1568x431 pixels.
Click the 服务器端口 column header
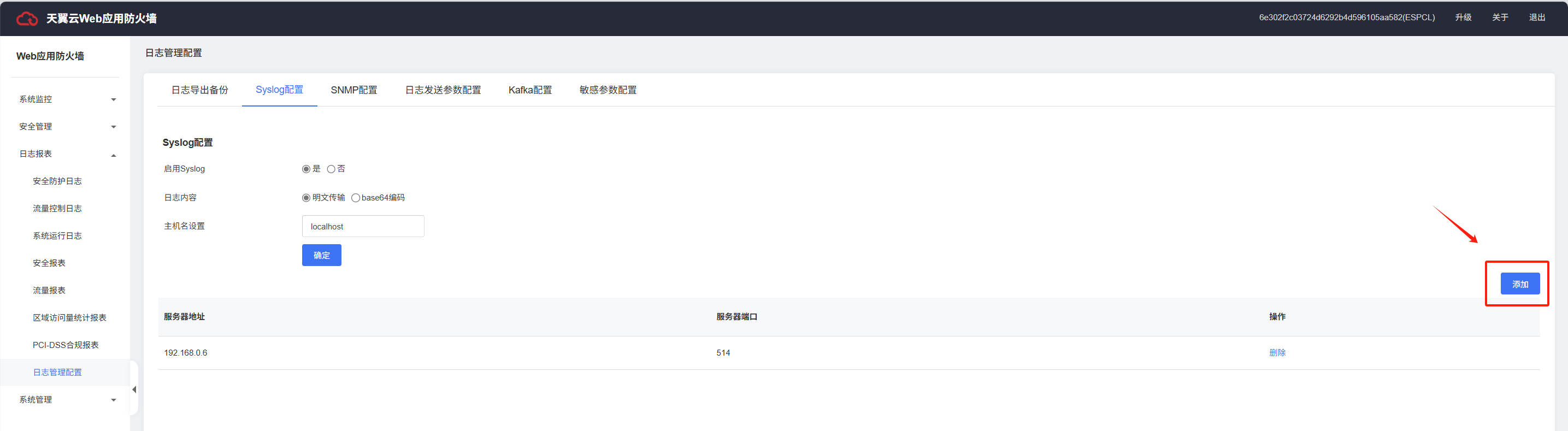pyautogui.click(x=736, y=317)
